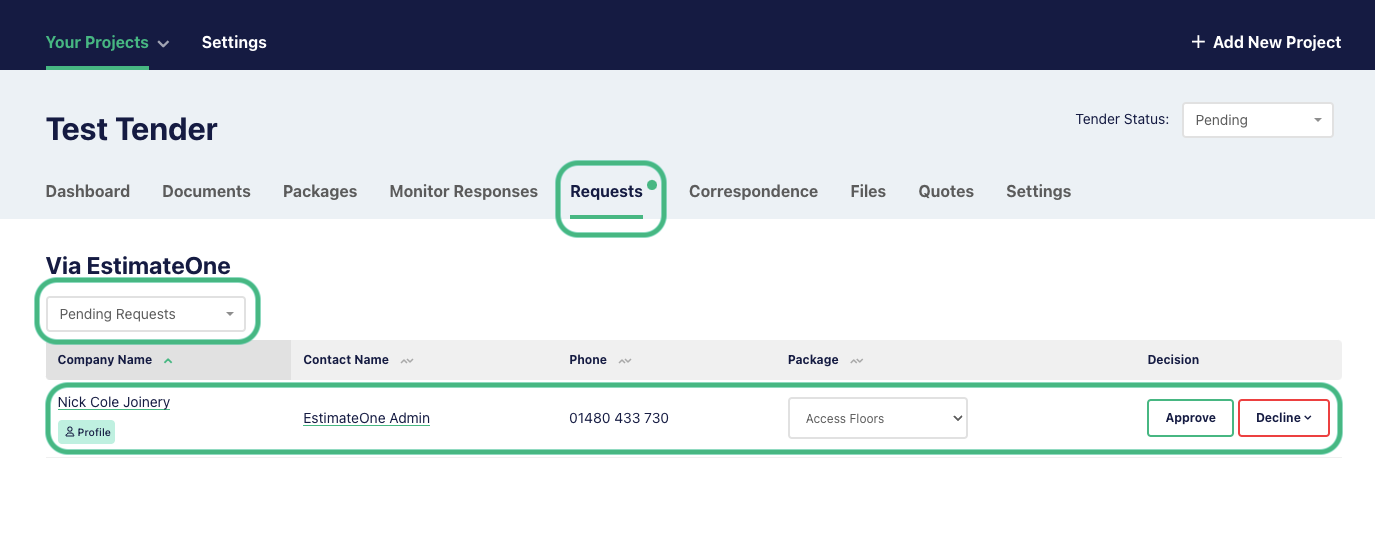1375x549 pixels.
Task: Sort by Package column icon
Action: pos(856,360)
